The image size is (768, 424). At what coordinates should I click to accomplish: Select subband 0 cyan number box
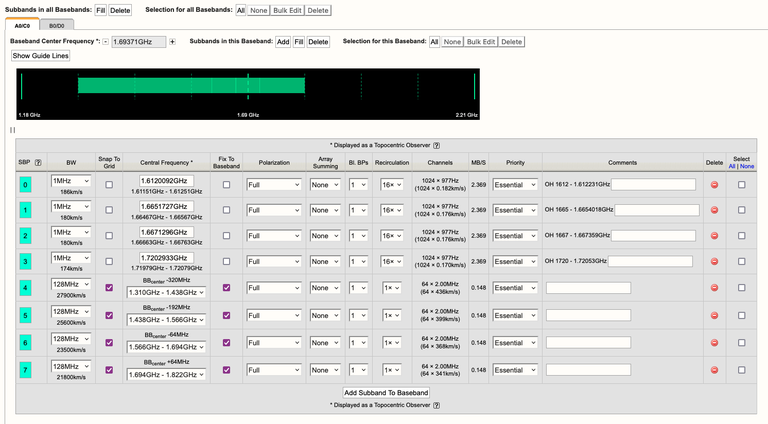point(25,185)
